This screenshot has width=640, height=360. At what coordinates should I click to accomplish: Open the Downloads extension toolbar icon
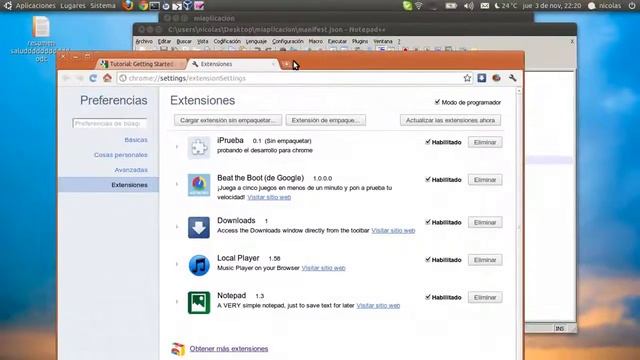tap(482, 78)
